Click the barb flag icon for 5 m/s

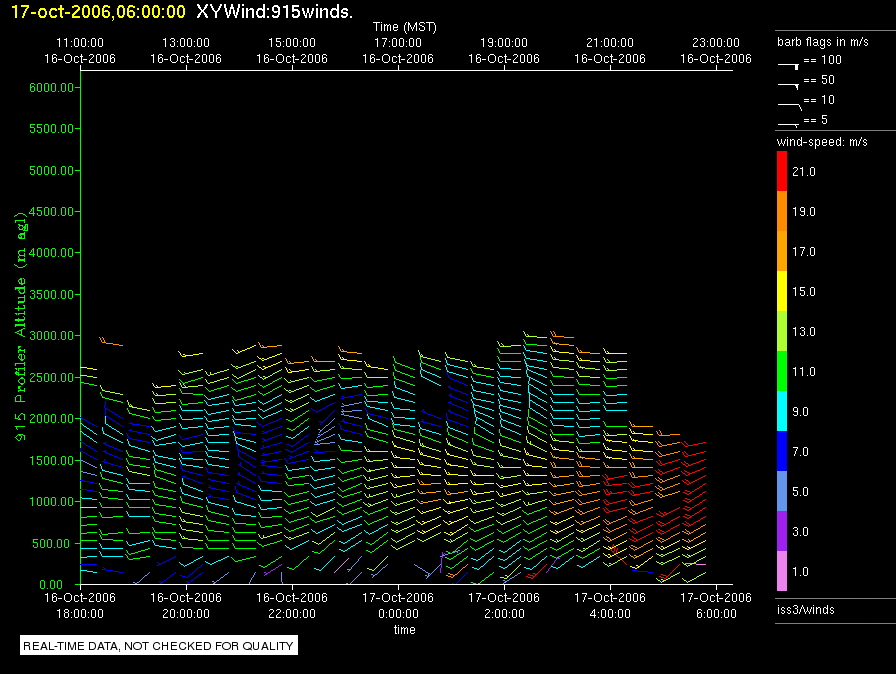789,122
